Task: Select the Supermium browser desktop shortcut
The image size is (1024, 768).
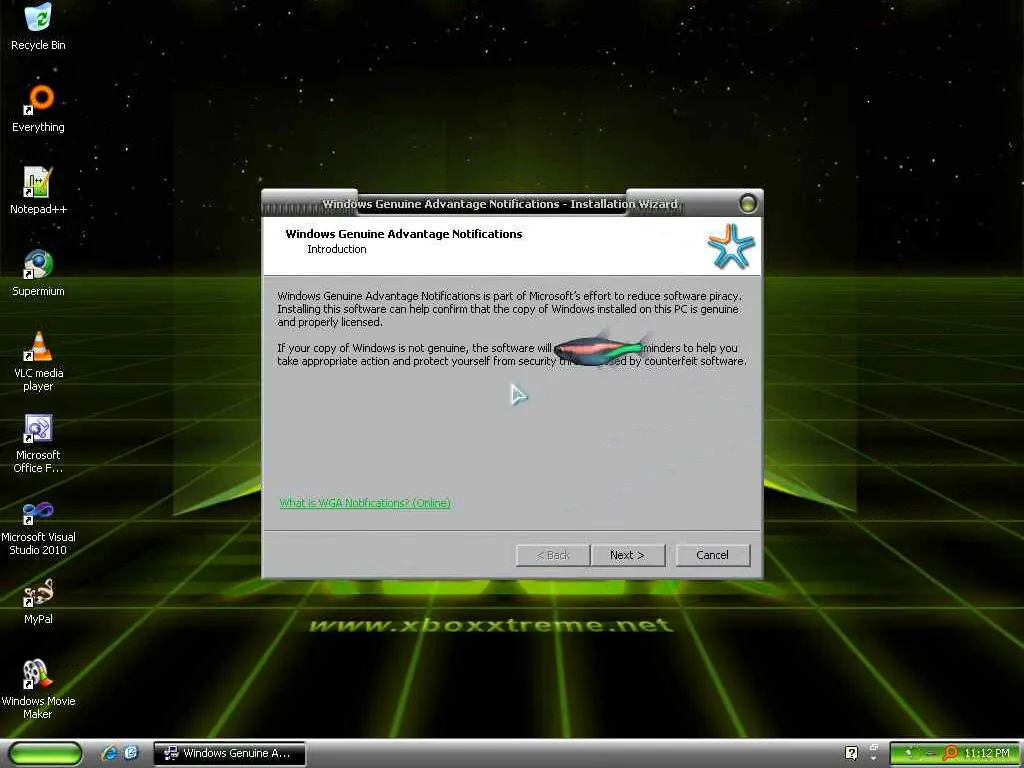Action: [39, 272]
